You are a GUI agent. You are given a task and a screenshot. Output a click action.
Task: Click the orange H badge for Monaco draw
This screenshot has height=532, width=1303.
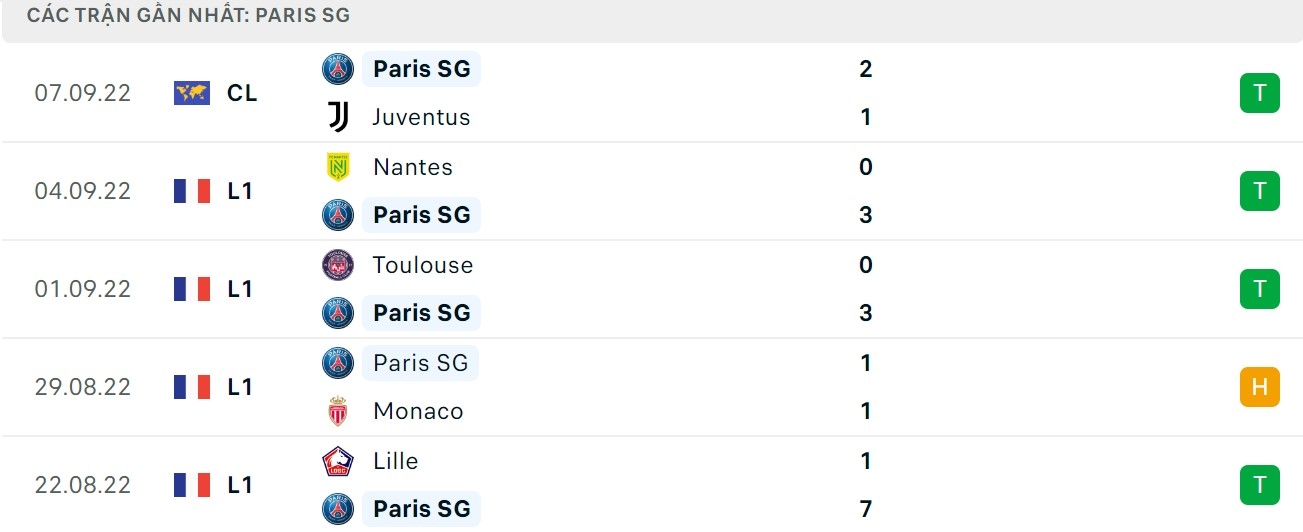(1259, 387)
